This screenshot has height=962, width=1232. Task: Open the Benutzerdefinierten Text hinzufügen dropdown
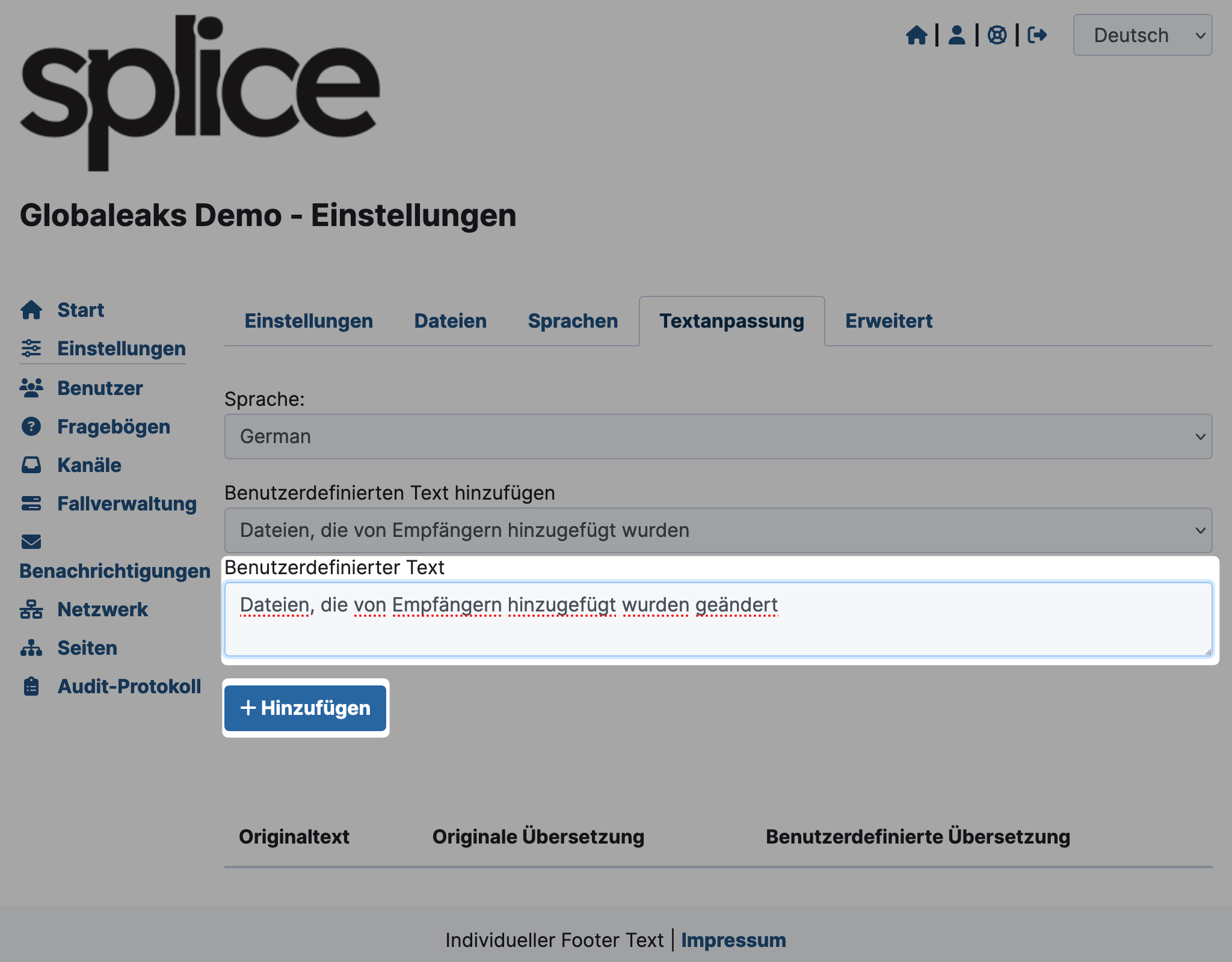tap(718, 530)
